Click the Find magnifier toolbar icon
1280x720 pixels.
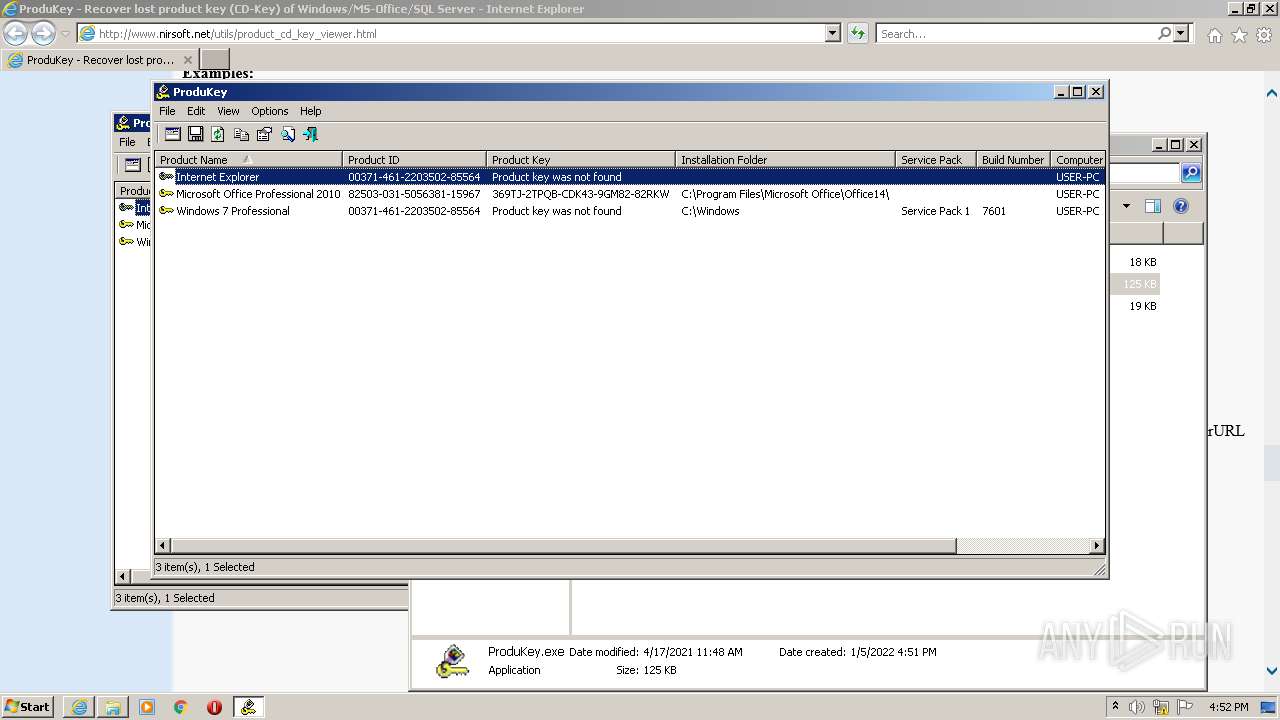[288, 134]
